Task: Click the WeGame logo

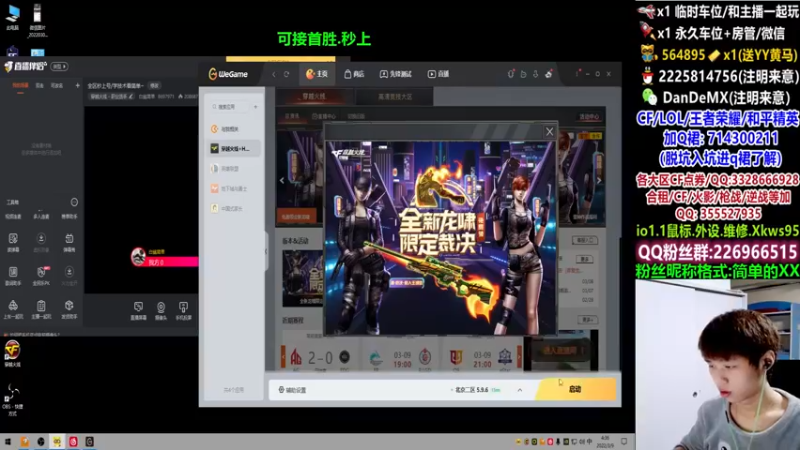Action: [x=228, y=74]
